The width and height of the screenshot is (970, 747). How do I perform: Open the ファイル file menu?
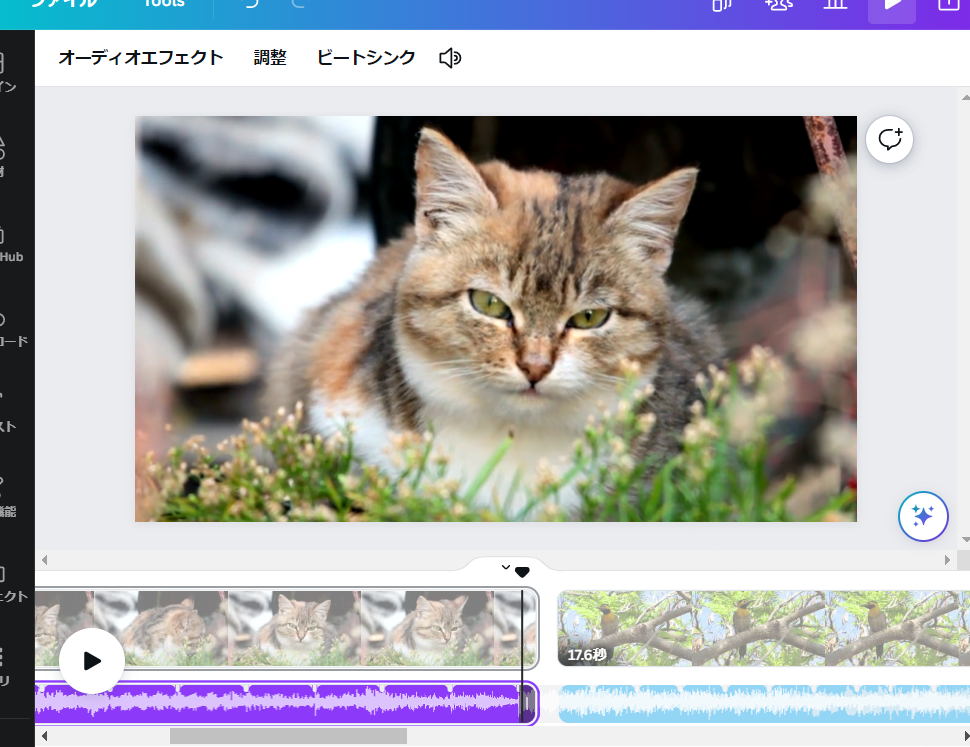pyautogui.click(x=65, y=4)
